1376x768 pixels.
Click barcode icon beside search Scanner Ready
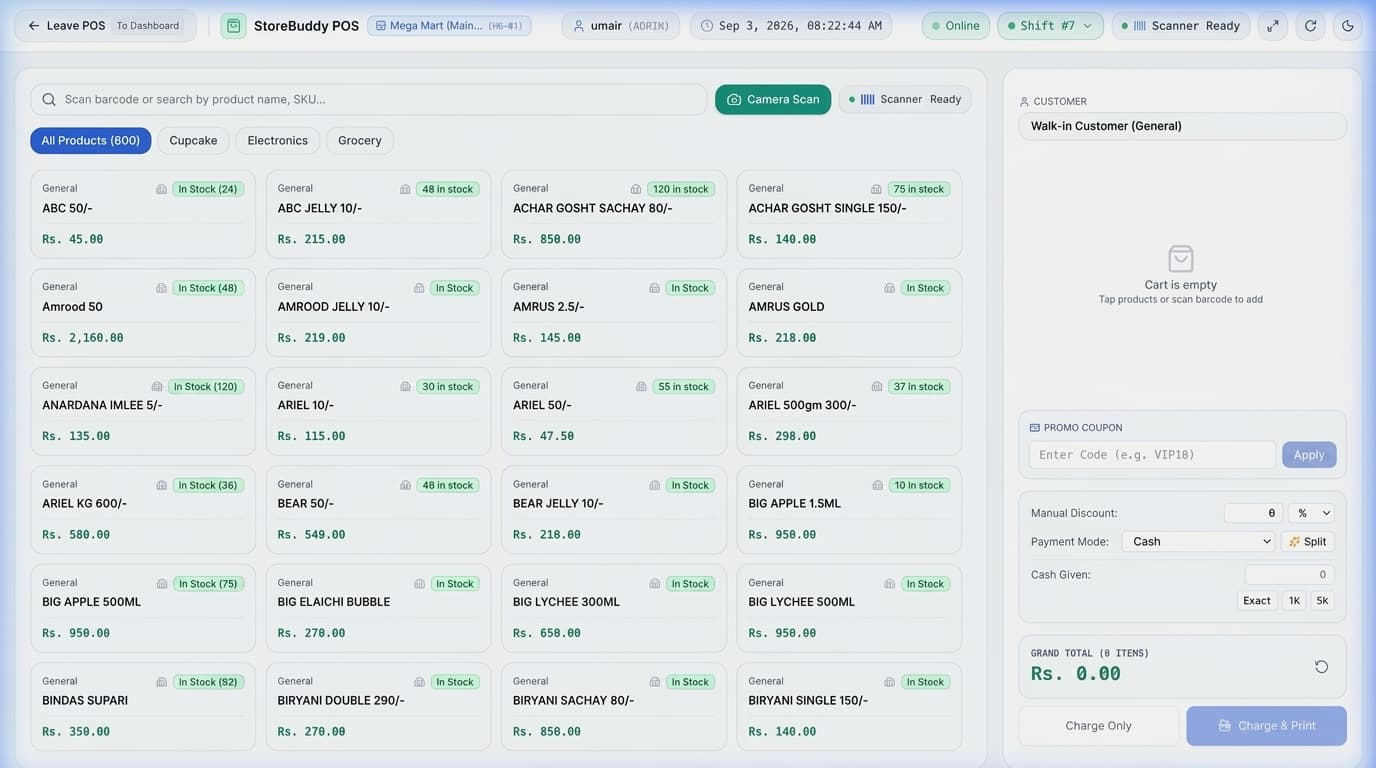click(867, 99)
